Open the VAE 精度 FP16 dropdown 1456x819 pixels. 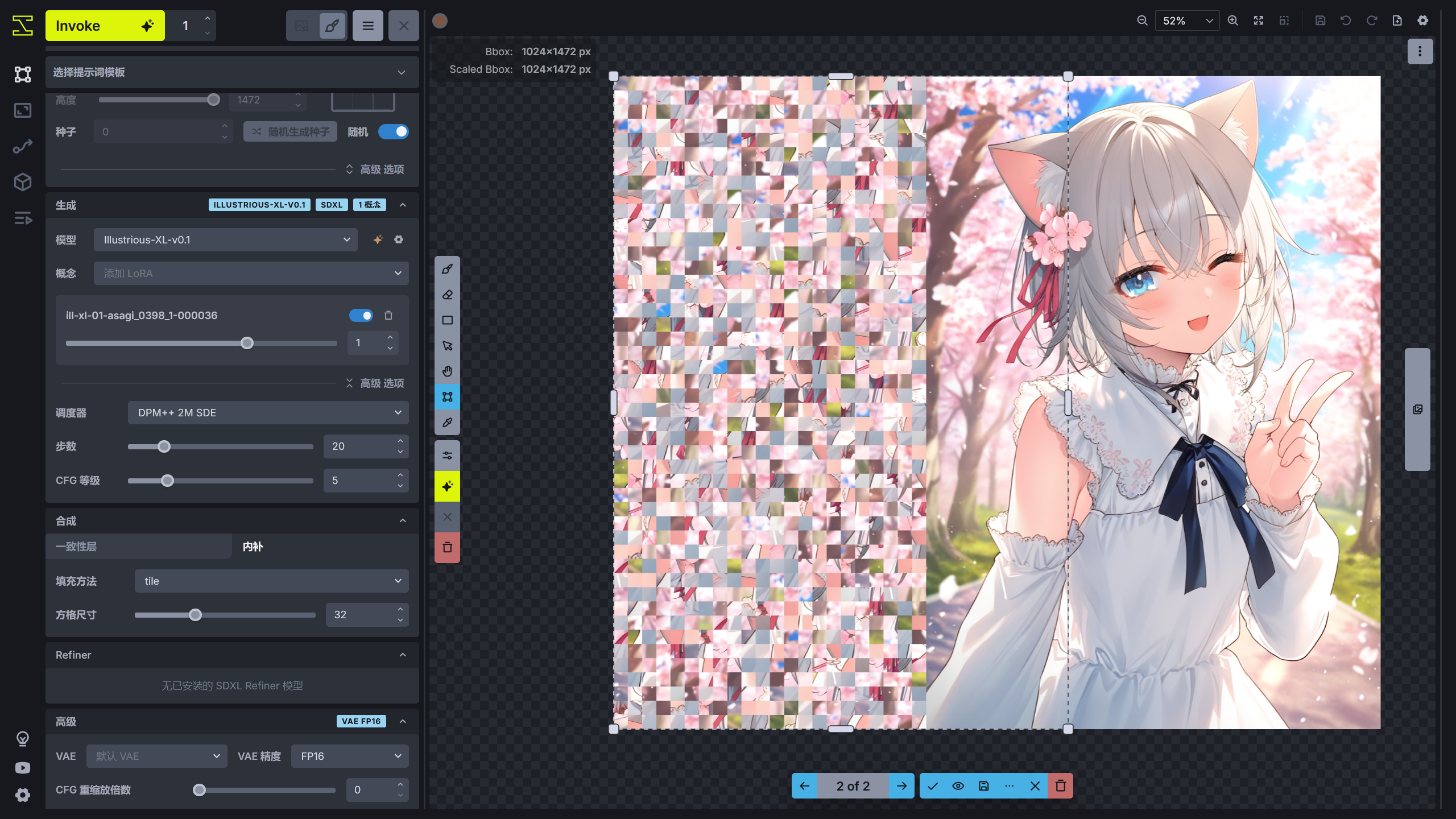[349, 756]
